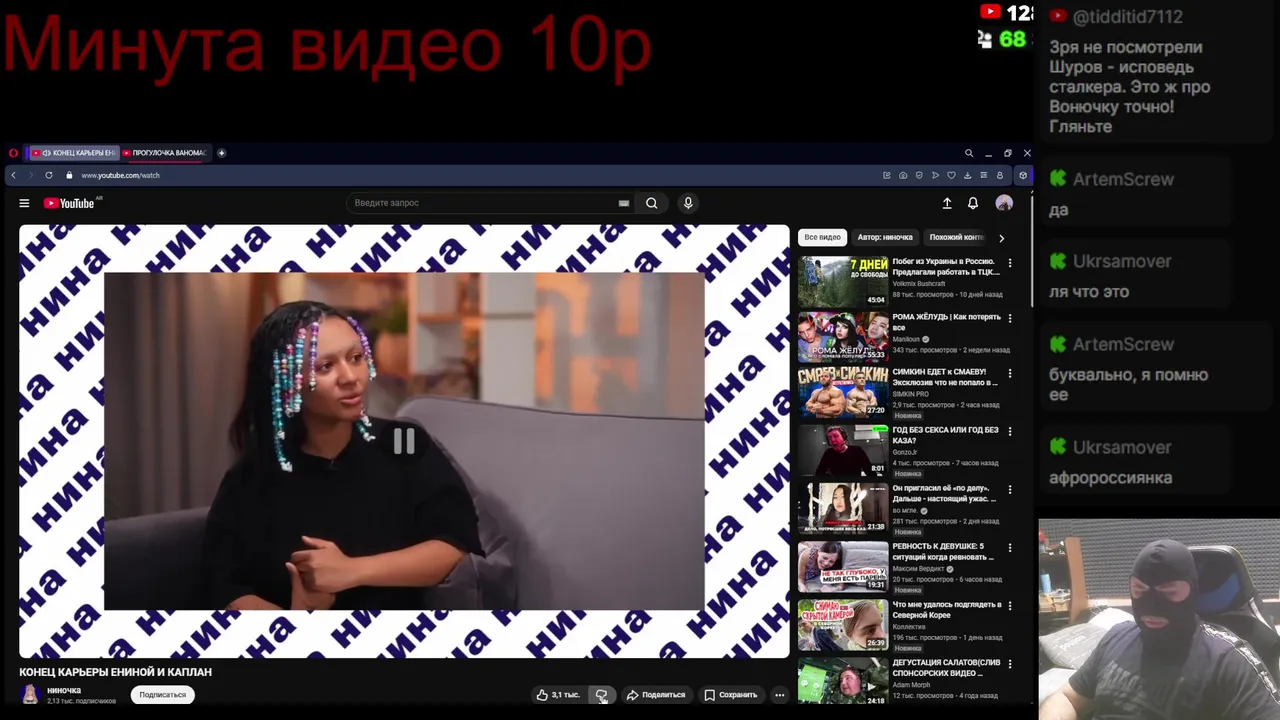Open the on-screen keyboard icon in search box
1280x720 pixels.
(624, 203)
